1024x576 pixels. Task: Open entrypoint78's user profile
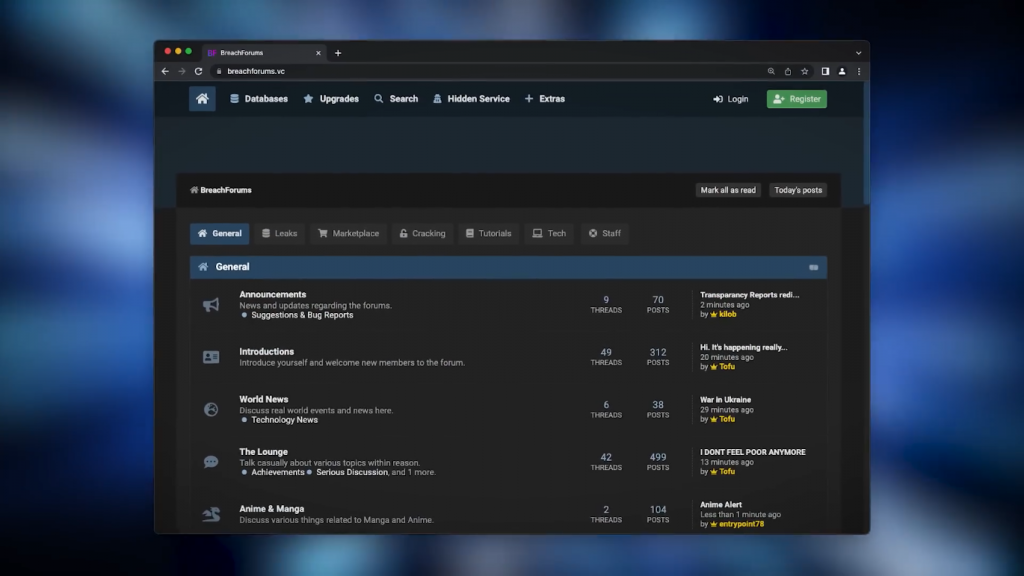(741, 524)
